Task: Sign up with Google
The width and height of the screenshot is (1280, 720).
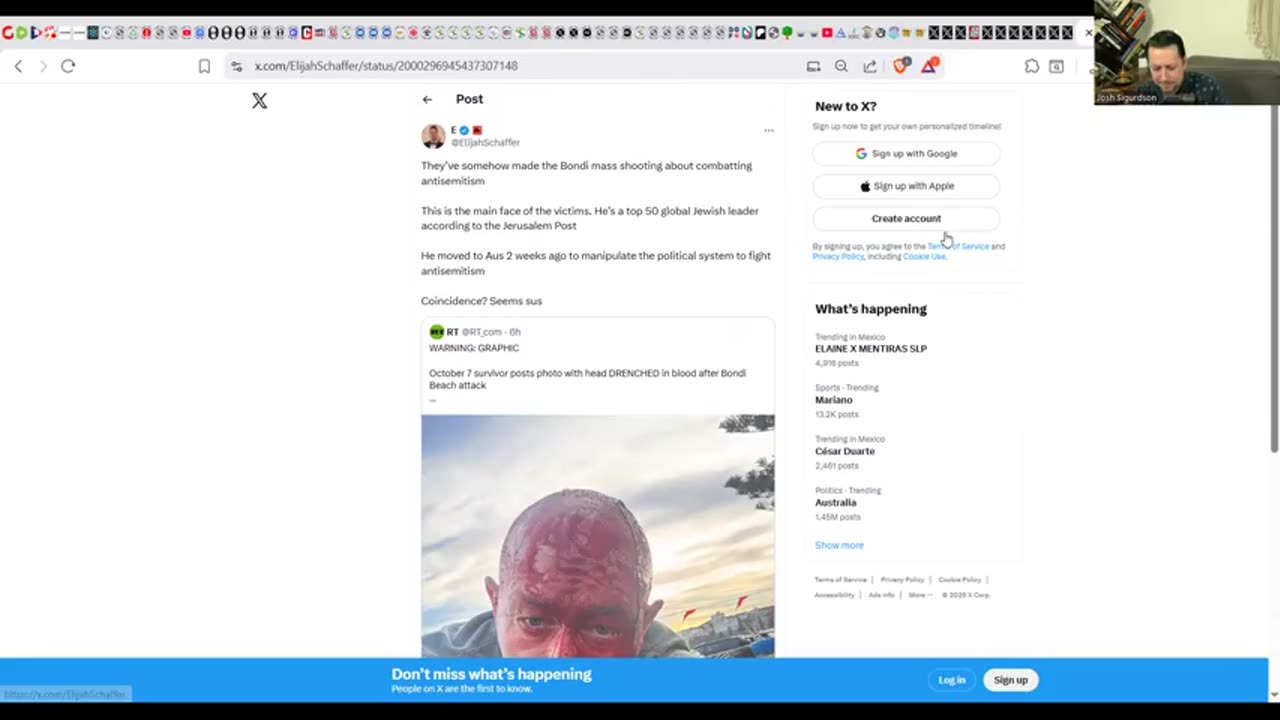Action: coord(906,154)
